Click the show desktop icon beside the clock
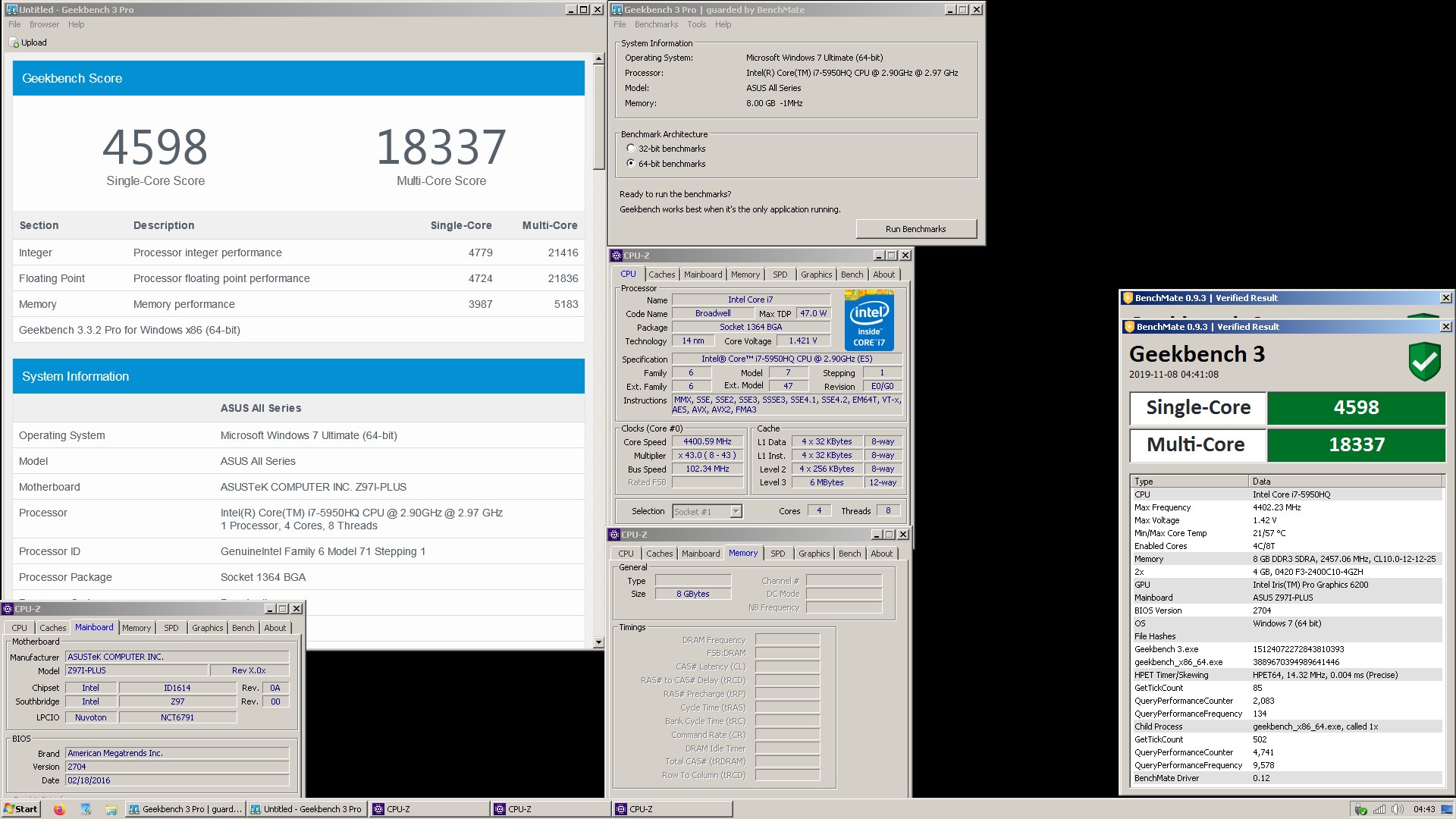Screen dimensions: 1456x819 click(x=1447, y=809)
